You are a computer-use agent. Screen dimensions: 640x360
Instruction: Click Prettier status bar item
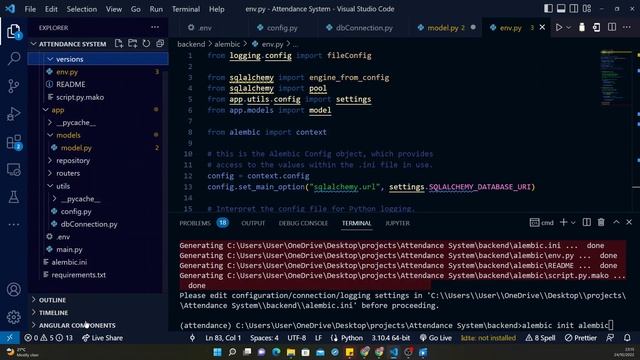click(x=581, y=338)
